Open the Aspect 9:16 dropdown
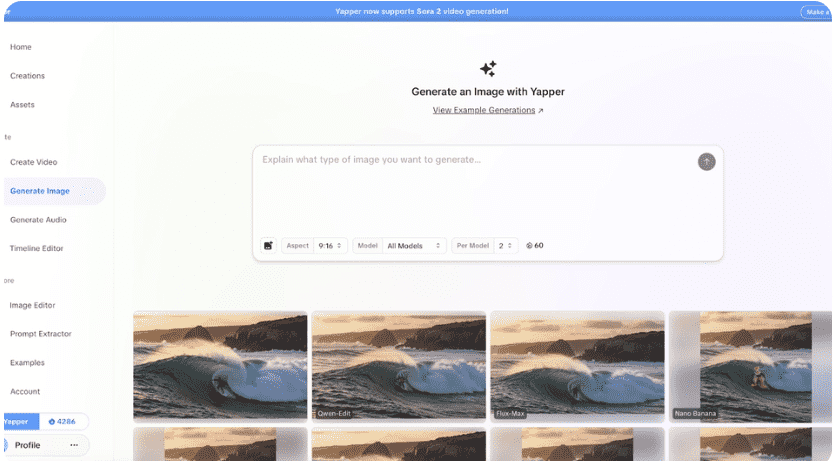This screenshot has width=834, height=461. (x=314, y=246)
